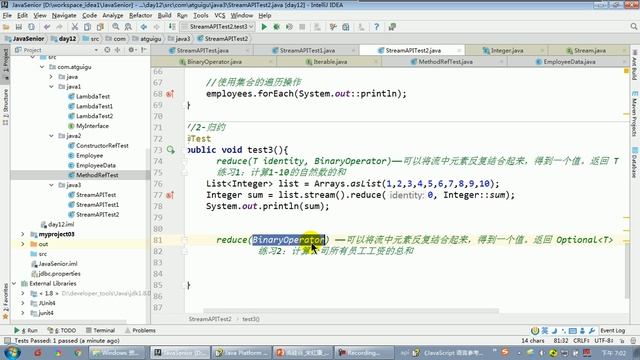Click UTF-8 encoding in status bar

pyautogui.click(x=603, y=340)
